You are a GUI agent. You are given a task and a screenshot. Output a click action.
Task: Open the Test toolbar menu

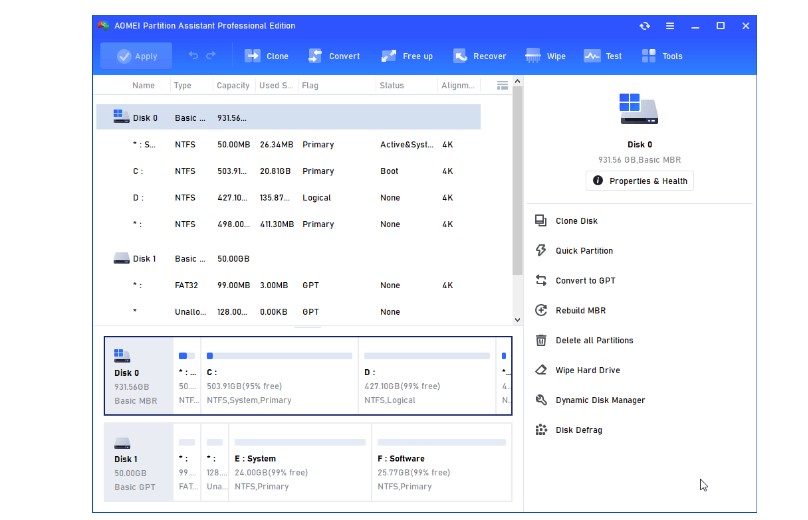pos(602,56)
